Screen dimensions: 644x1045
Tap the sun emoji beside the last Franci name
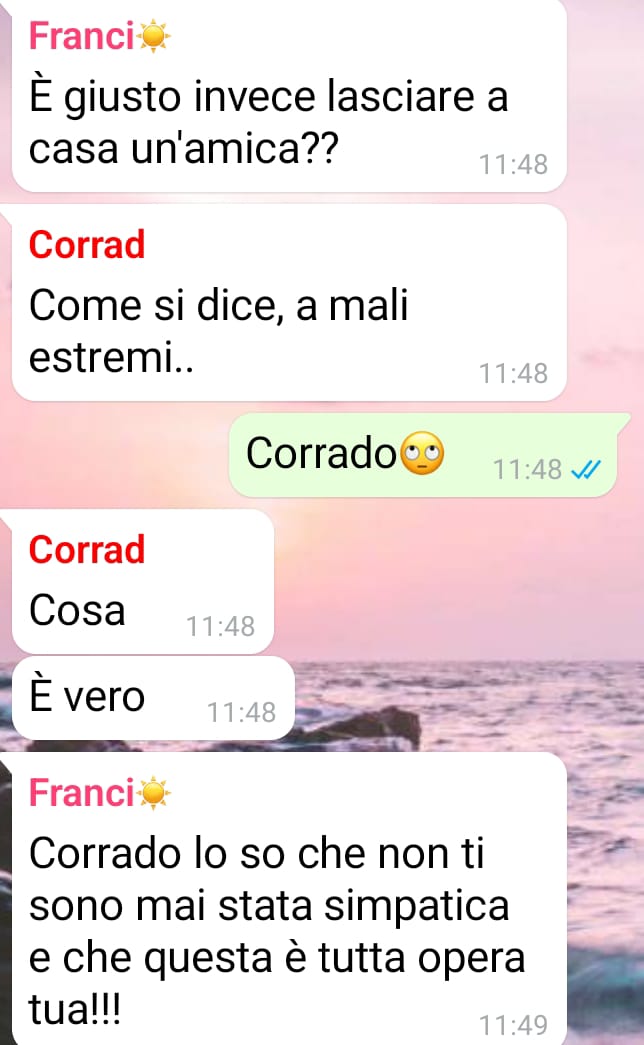pos(154,793)
